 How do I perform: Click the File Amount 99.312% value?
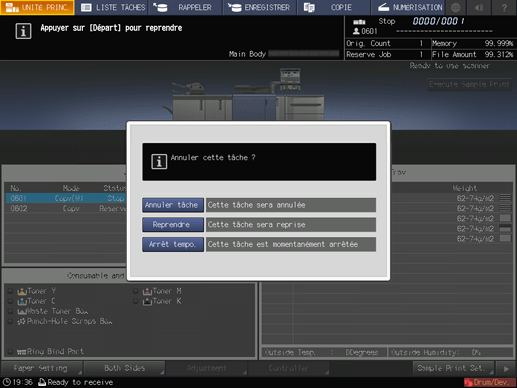tap(498, 55)
